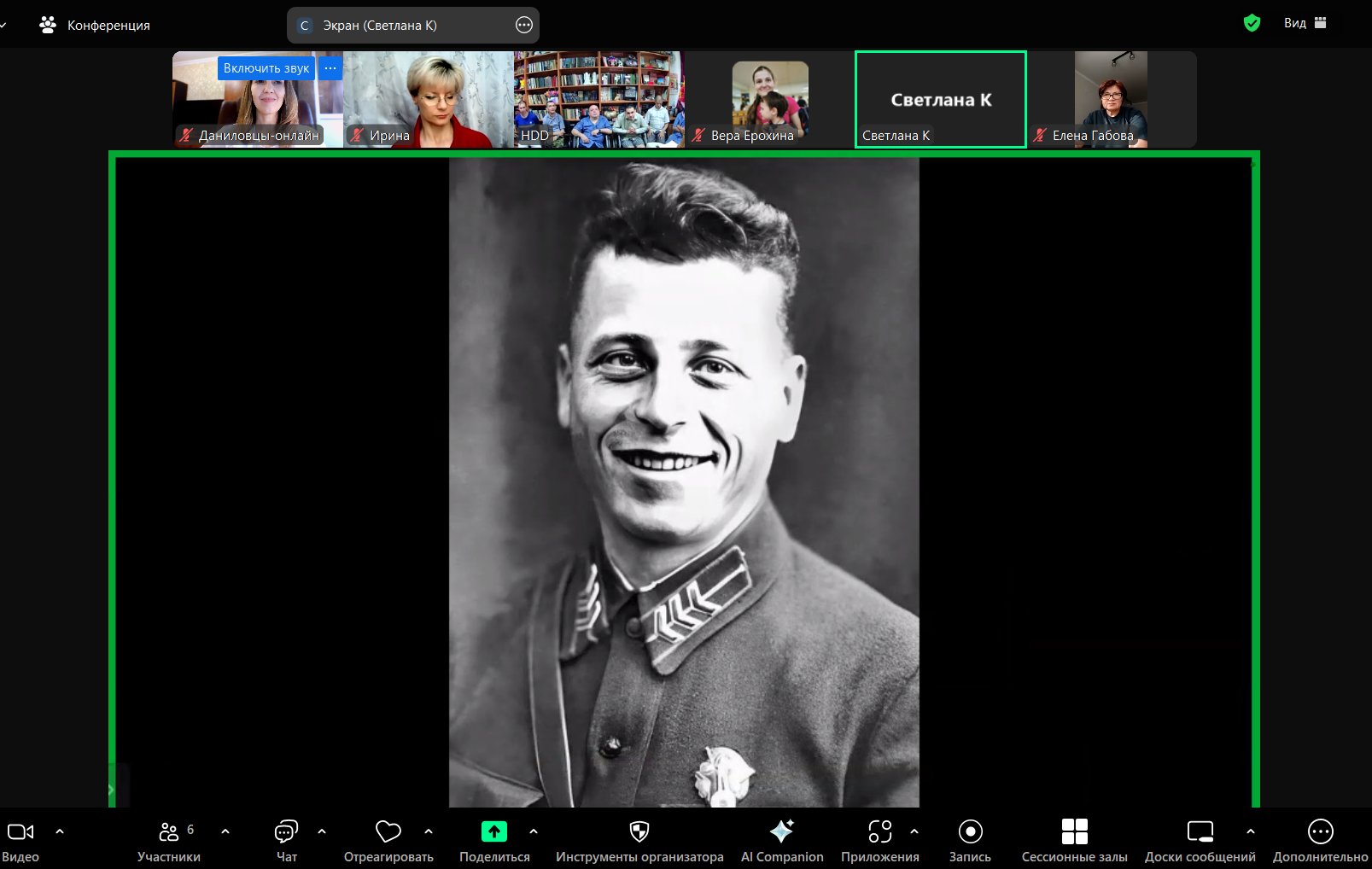Screen dimensions: 1372x869
Task: Open Доски сообщений whiteboards
Action: 1200,832
